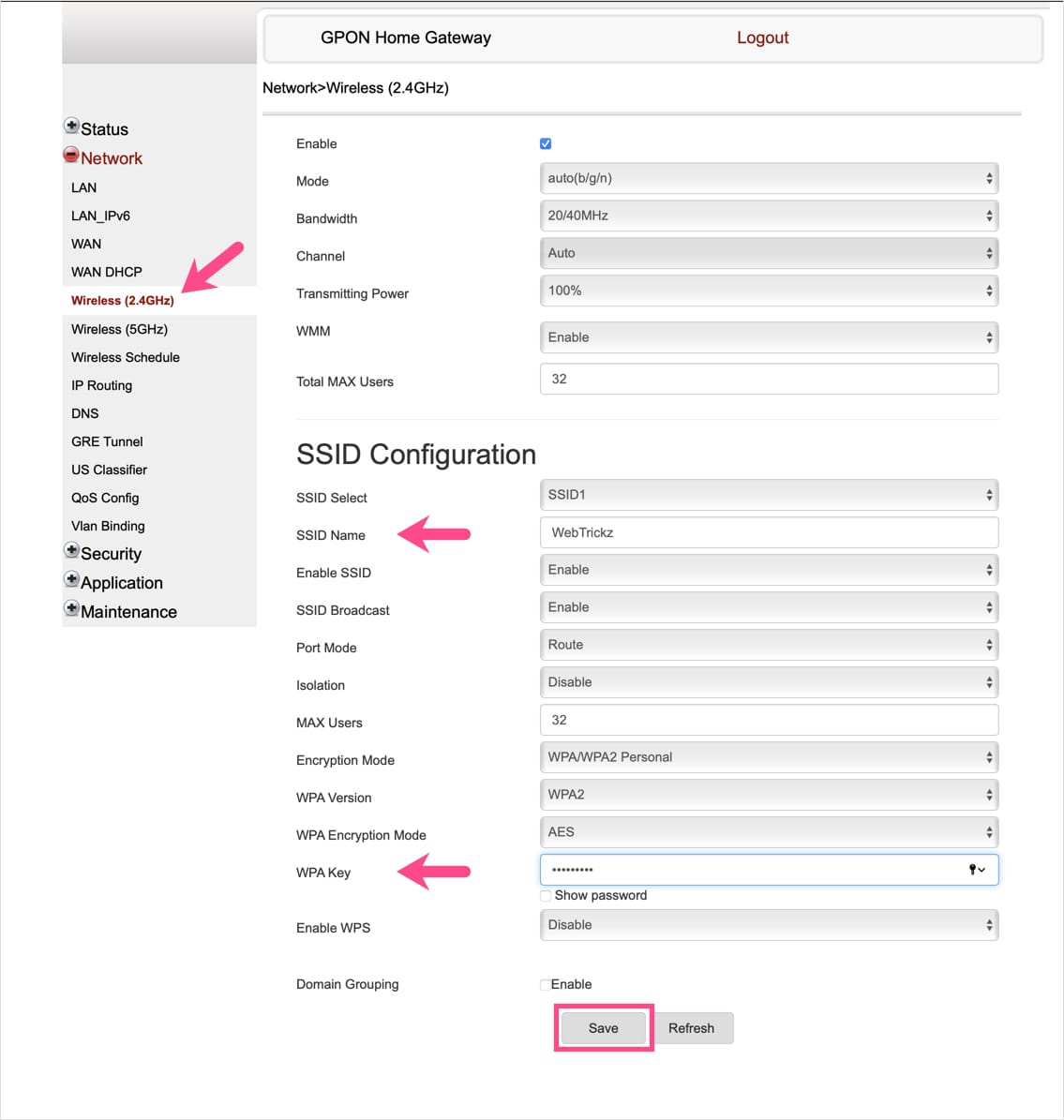Switch to Wireless (5GHz) settings
This screenshot has height=1120, width=1064.
pyautogui.click(x=119, y=329)
